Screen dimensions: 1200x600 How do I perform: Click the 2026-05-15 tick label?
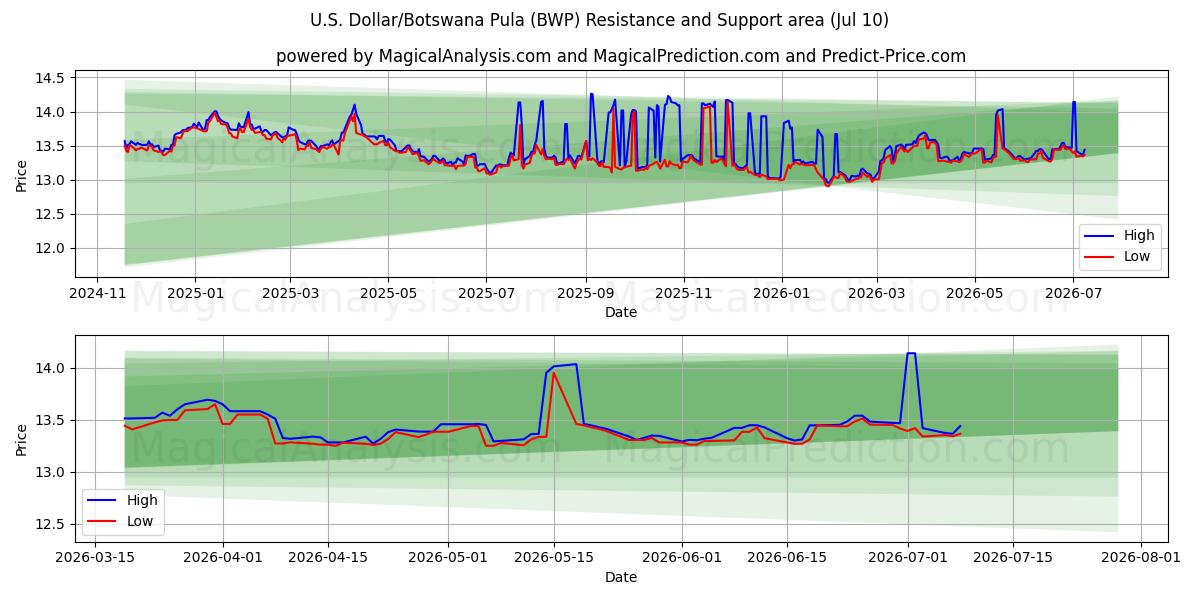point(554,558)
